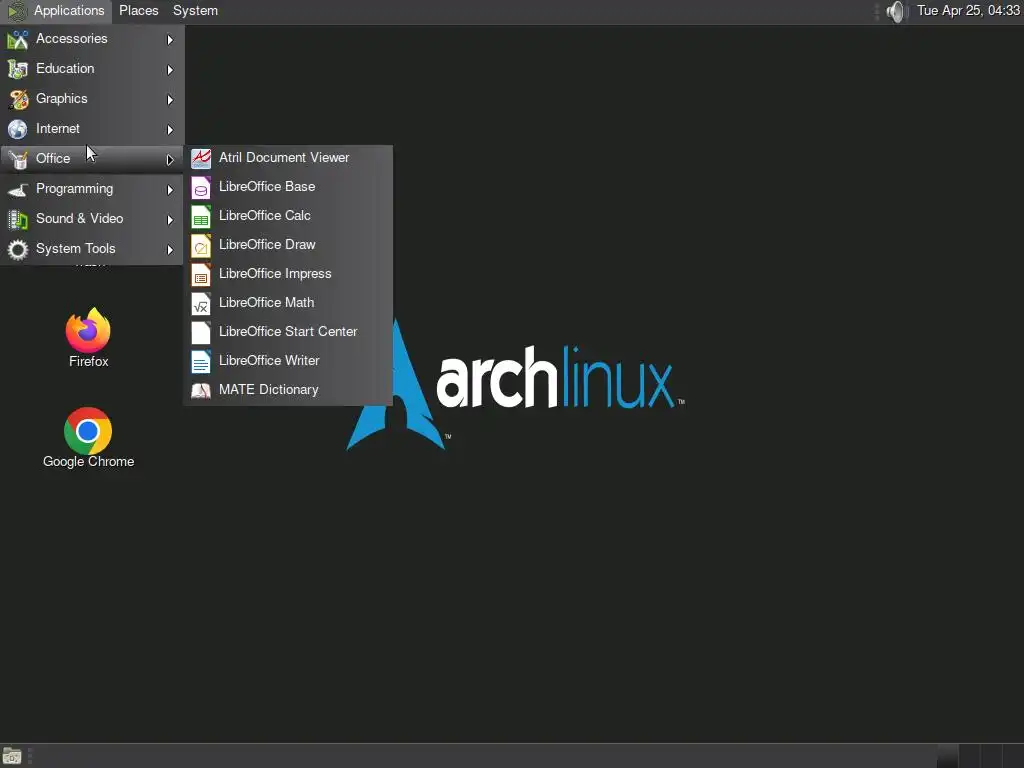The width and height of the screenshot is (1024, 768).
Task: Launch LibreOffice Calc from the menu
Action: pyautogui.click(x=288, y=216)
